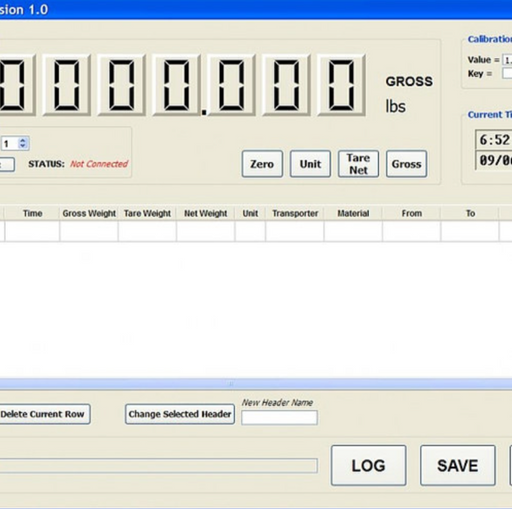The height and width of the screenshot is (509, 512).
Task: Click the Zero button
Action: 262,164
